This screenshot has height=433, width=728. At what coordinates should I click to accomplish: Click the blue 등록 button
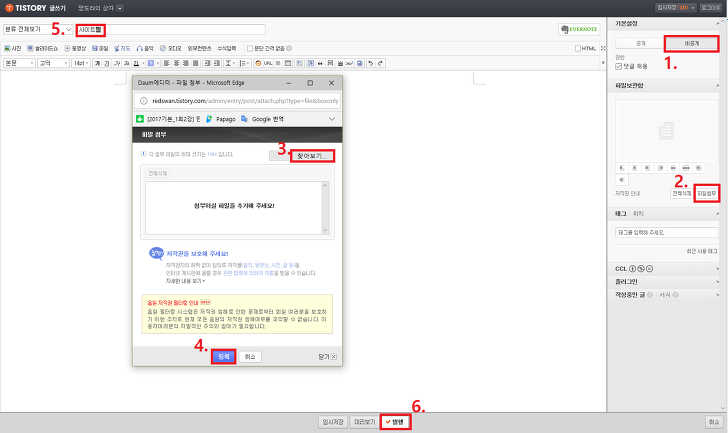(224, 356)
